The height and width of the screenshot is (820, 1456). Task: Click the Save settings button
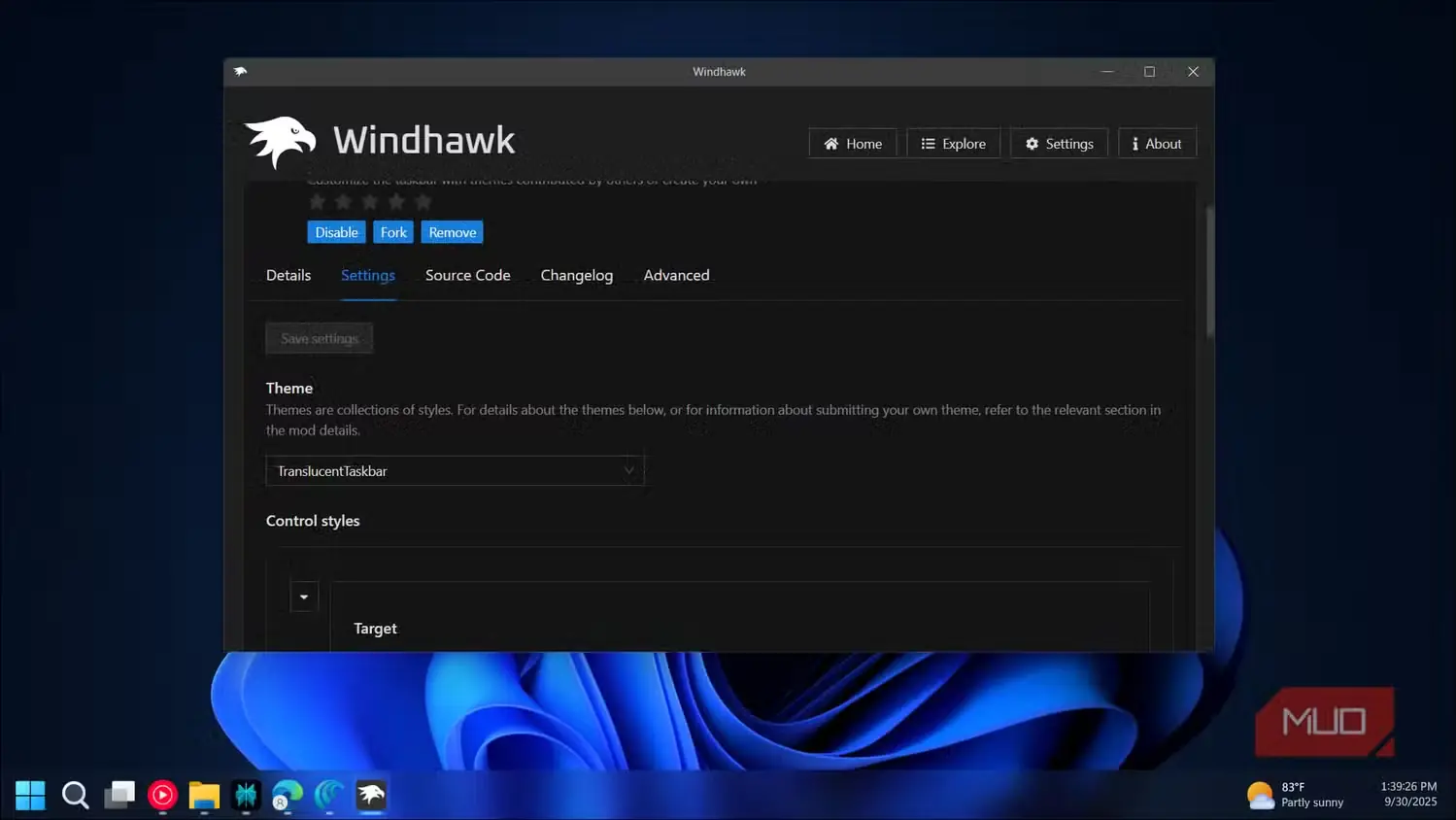(320, 338)
